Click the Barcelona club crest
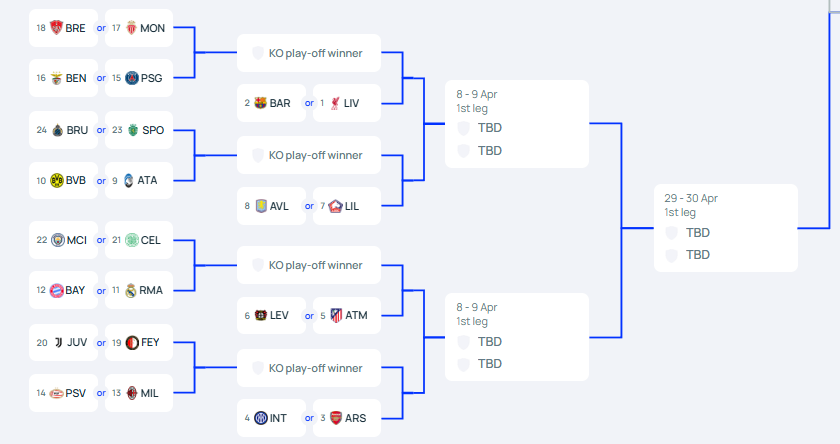 coord(260,103)
